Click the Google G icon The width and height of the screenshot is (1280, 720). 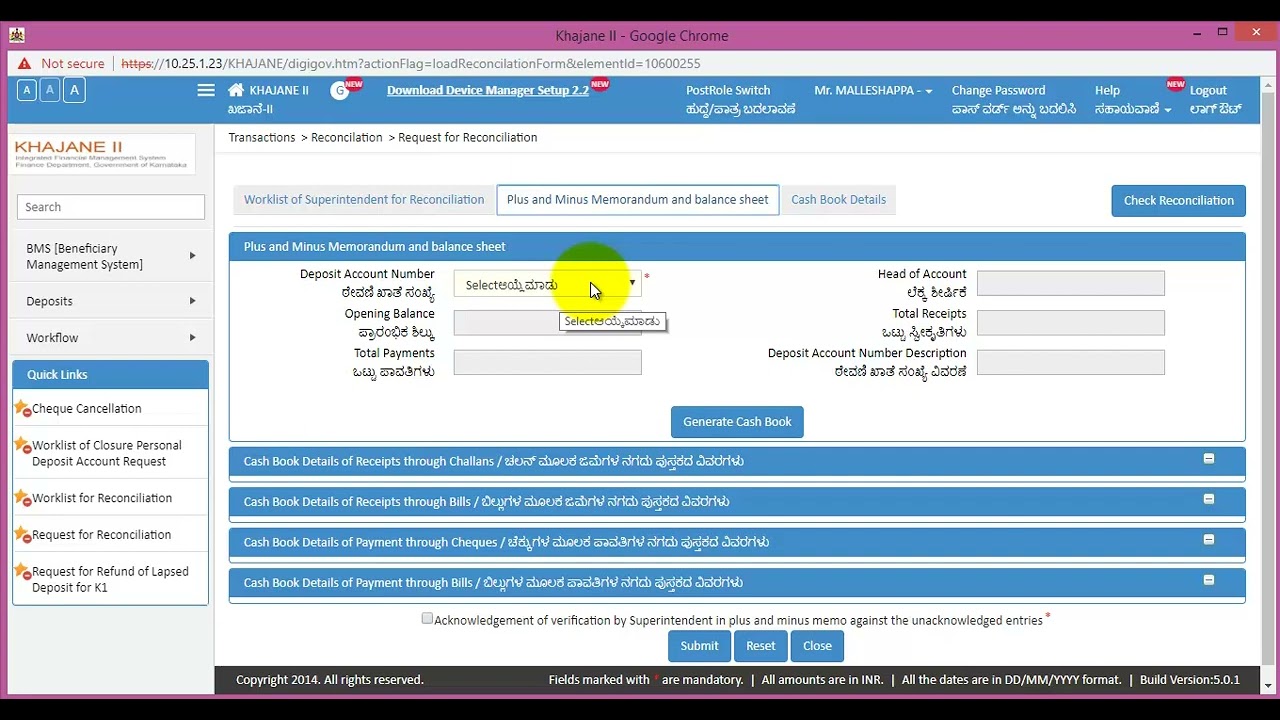(340, 91)
